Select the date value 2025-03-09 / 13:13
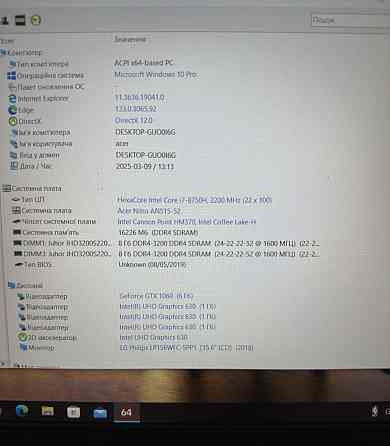Screen dimensions: 390x446 tap(145, 166)
